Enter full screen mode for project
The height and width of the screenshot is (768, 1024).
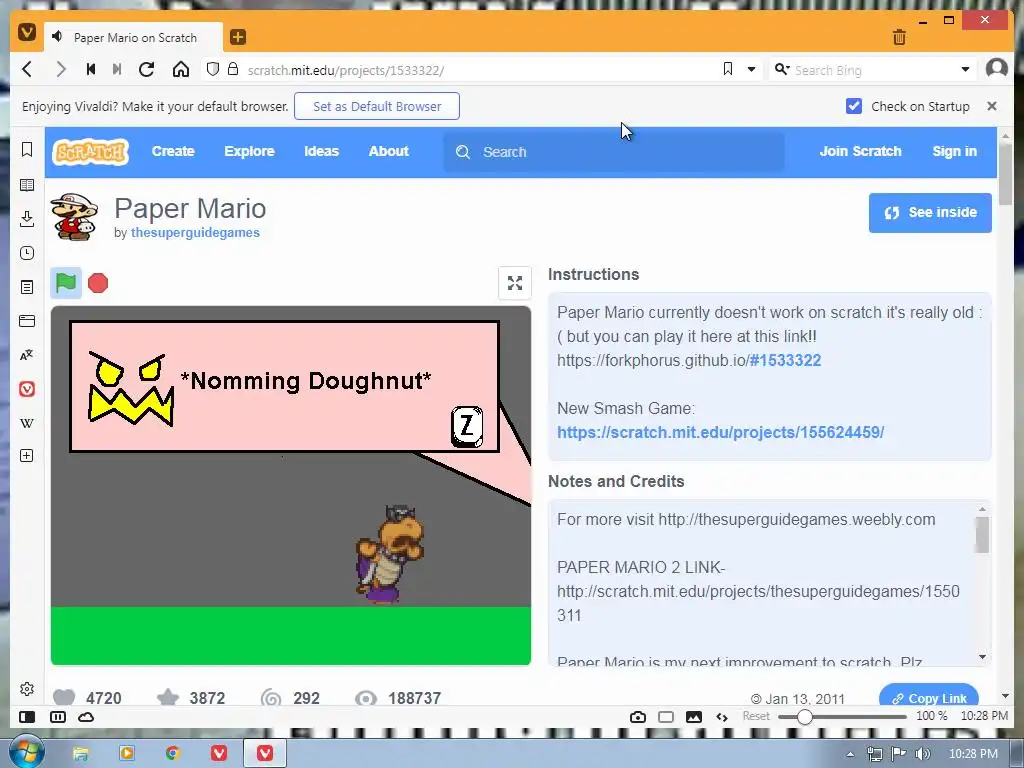[x=515, y=283]
